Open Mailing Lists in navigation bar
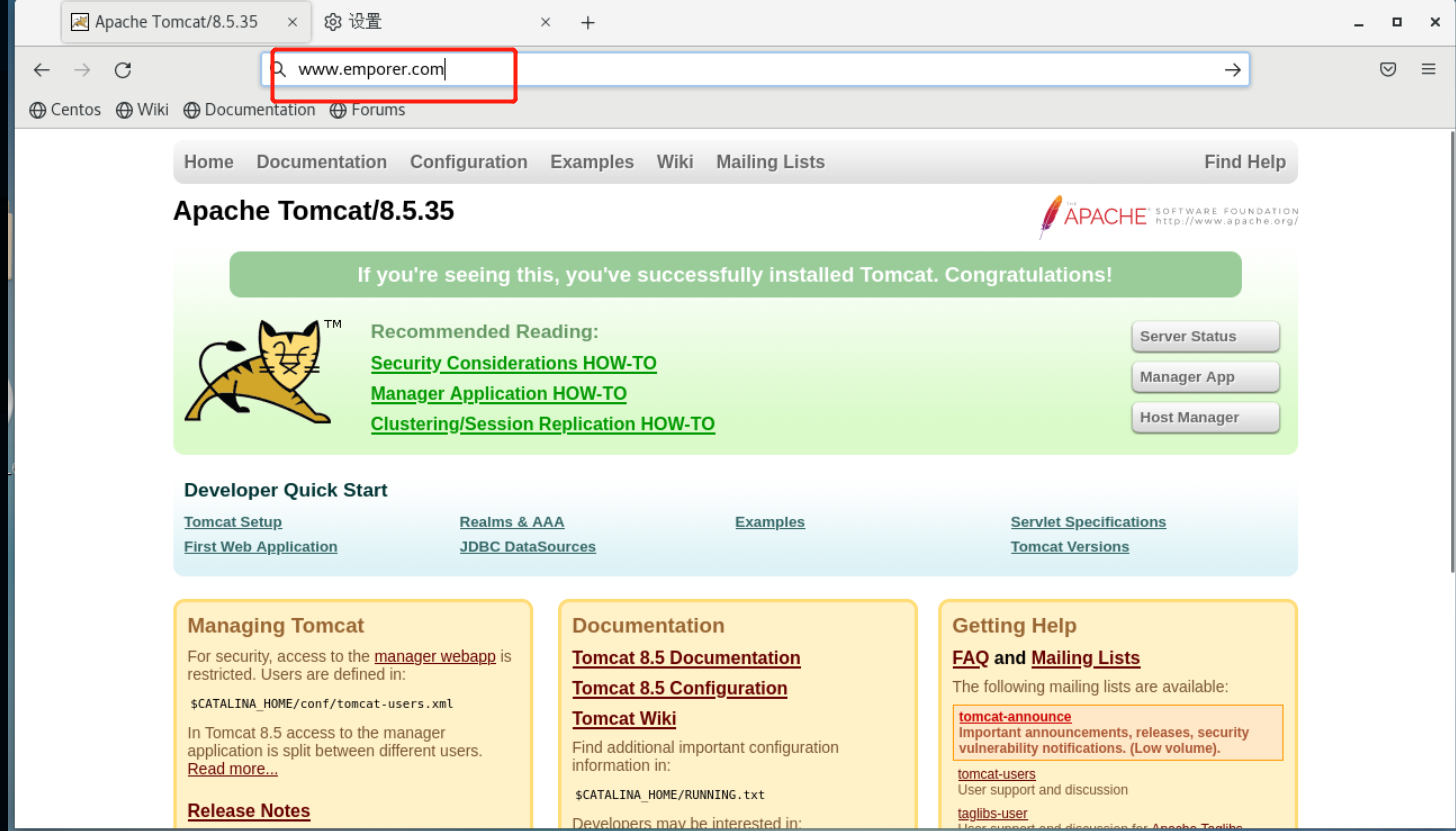This screenshot has height=834, width=1456. pos(770,162)
